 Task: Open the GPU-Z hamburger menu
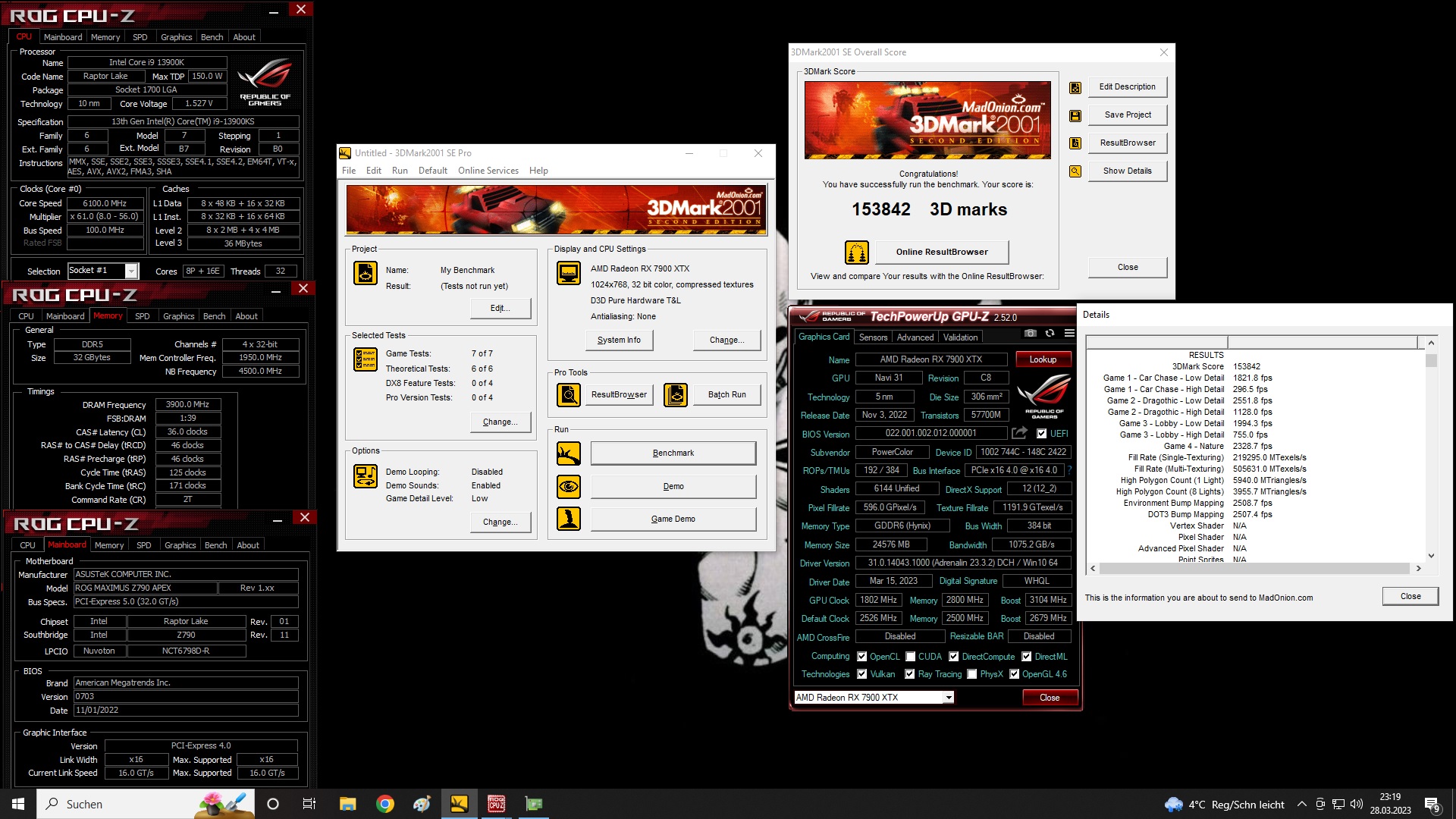click(x=1069, y=333)
